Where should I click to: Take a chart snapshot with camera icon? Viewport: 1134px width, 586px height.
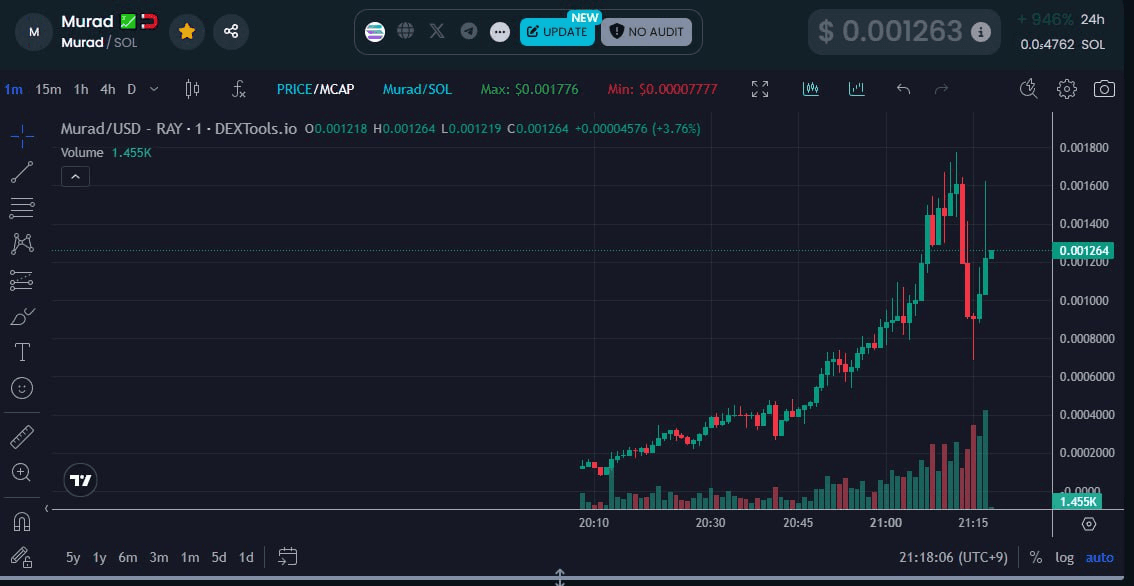(x=1104, y=89)
